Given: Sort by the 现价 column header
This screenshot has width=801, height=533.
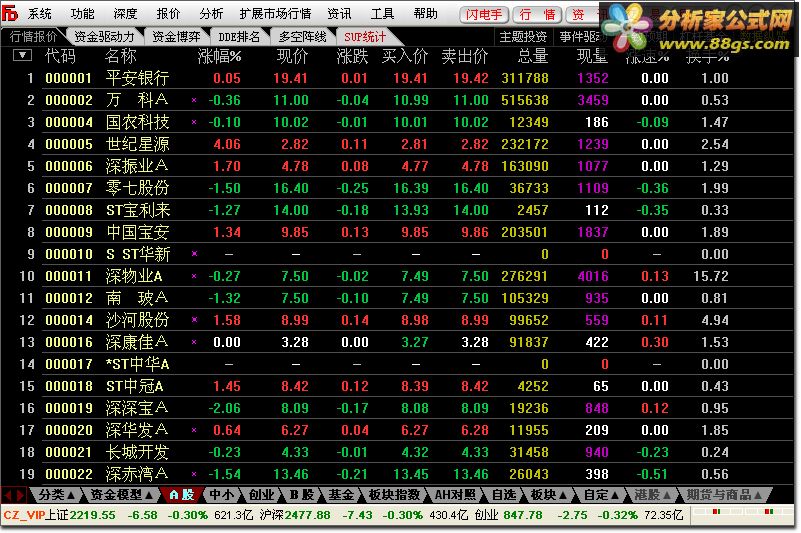Looking at the screenshot, I should pos(292,56).
